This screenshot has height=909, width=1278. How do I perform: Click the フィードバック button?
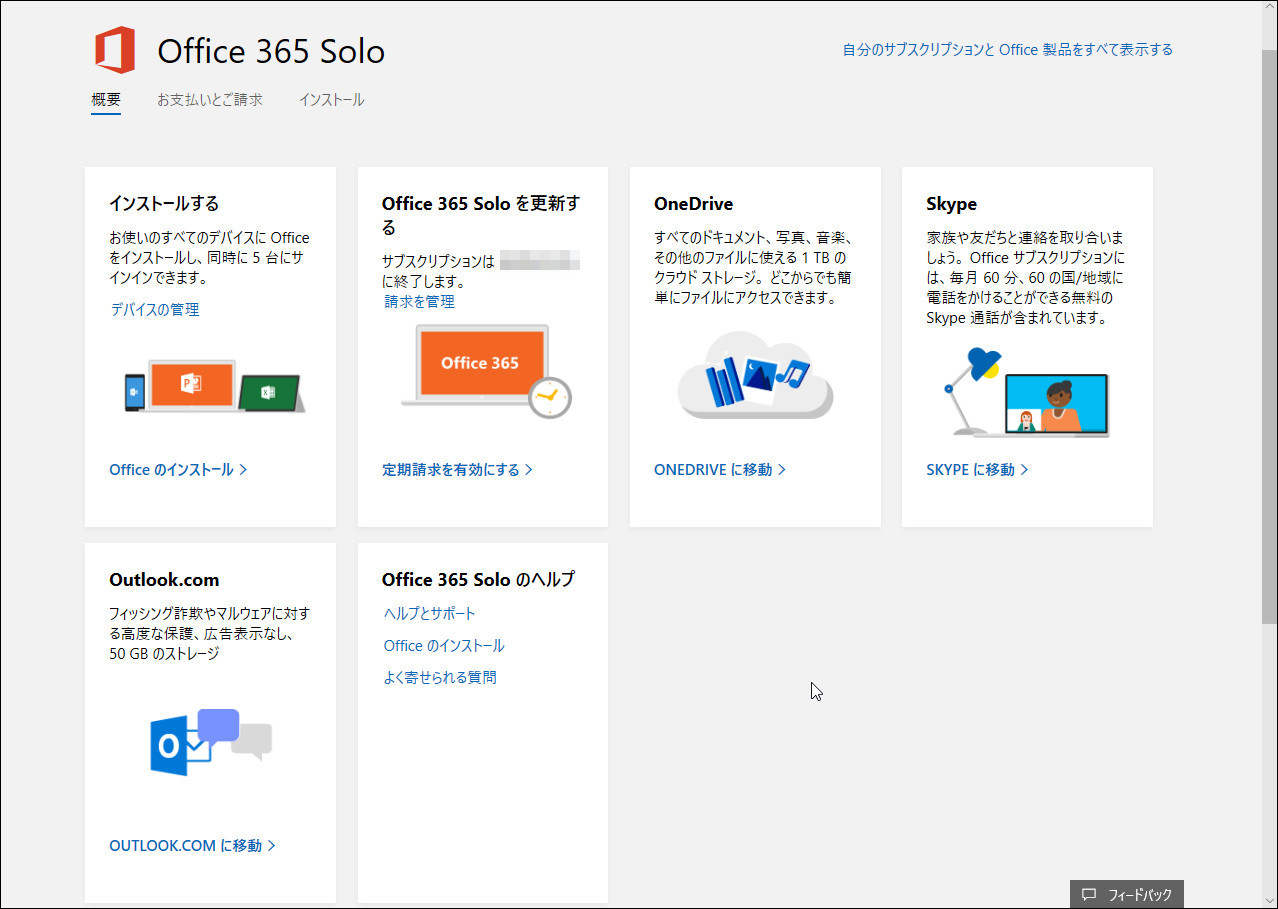pos(1127,894)
